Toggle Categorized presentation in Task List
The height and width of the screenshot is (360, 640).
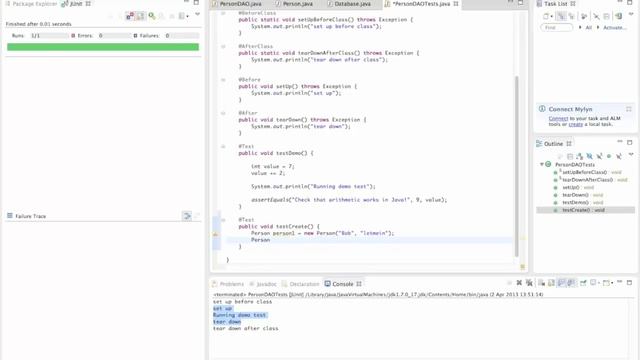tap(562, 16)
